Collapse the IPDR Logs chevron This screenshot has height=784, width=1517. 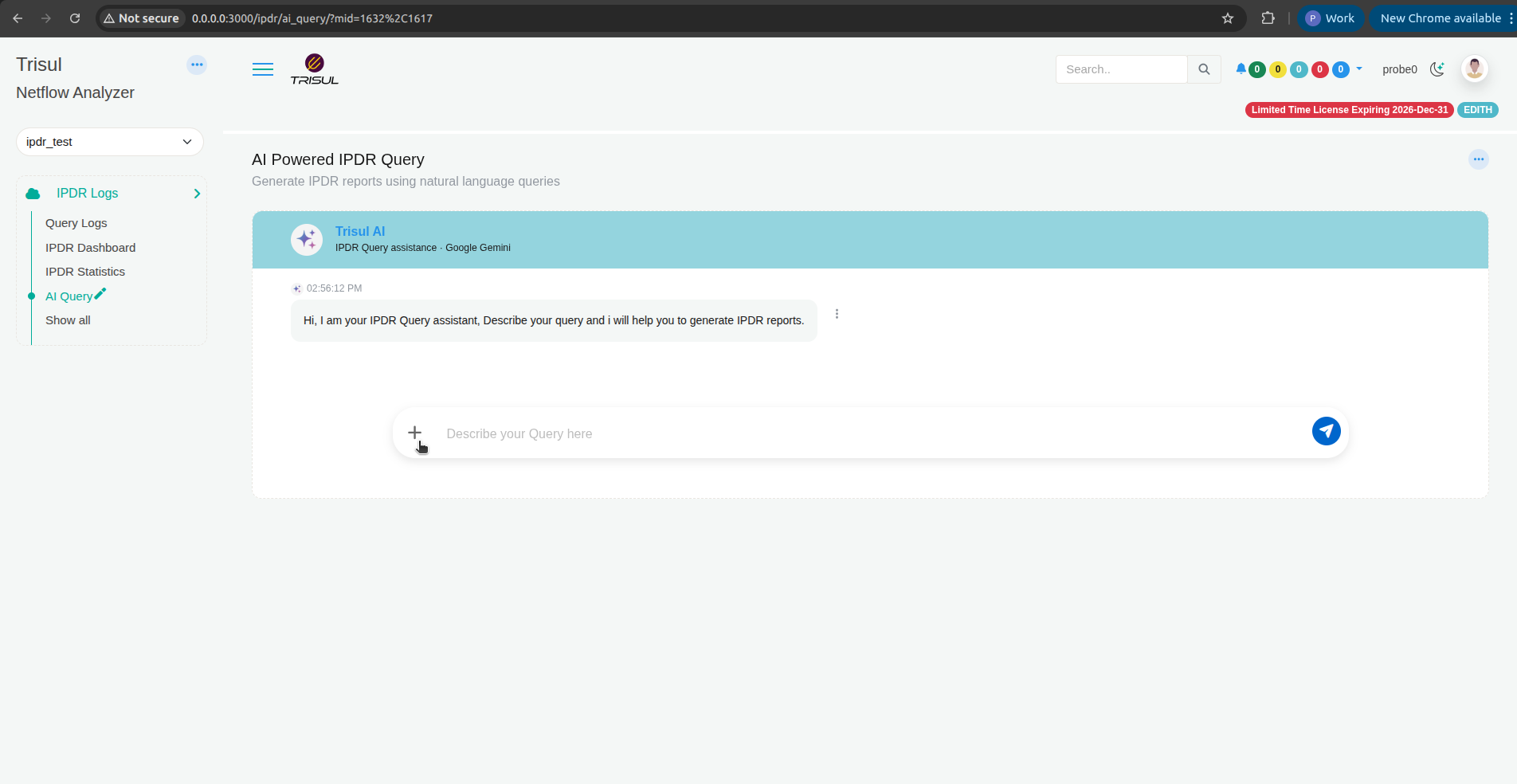click(197, 194)
